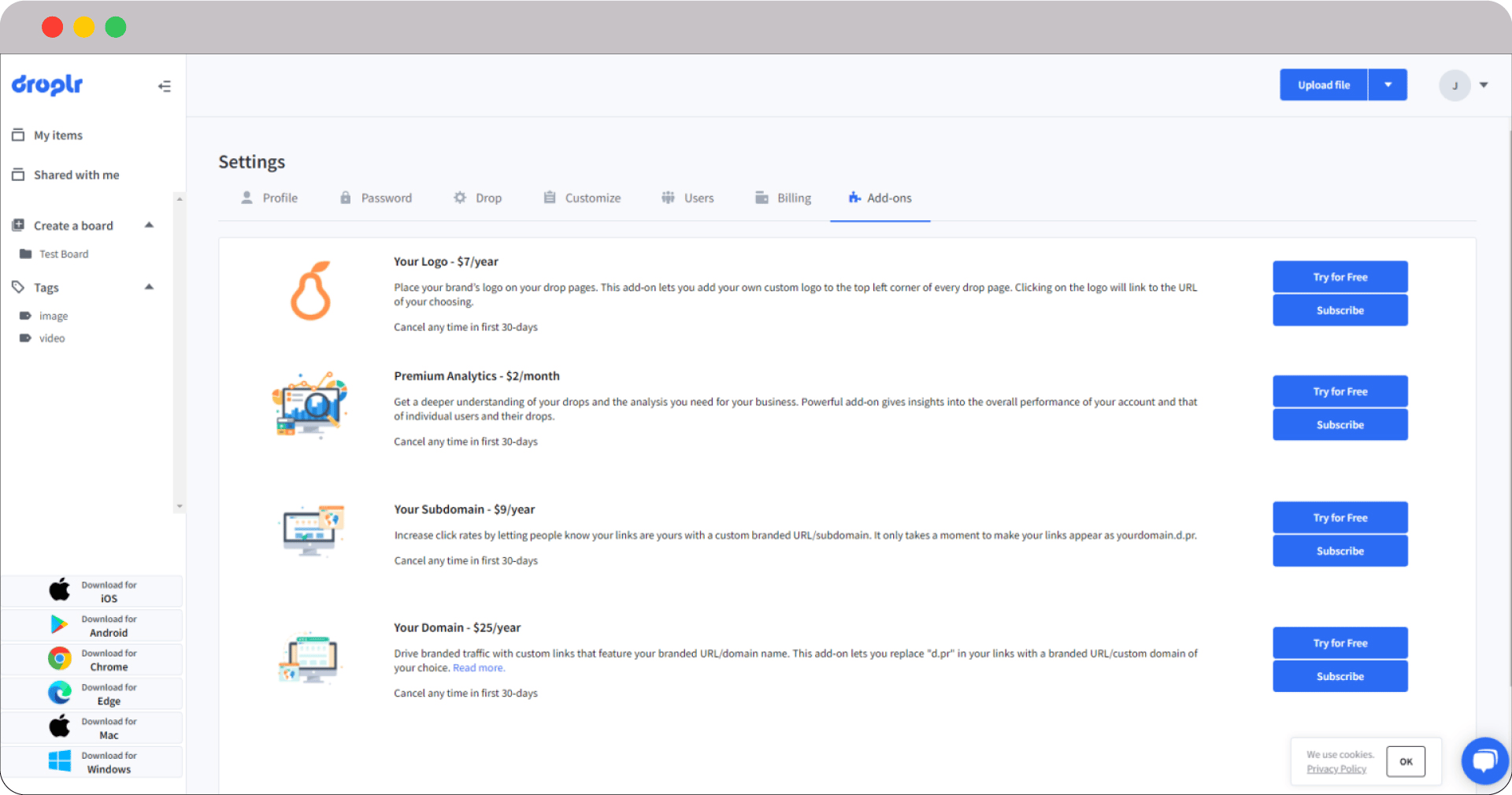Click the user avatar J icon
The width and height of the screenshot is (1512, 795).
click(x=1454, y=85)
